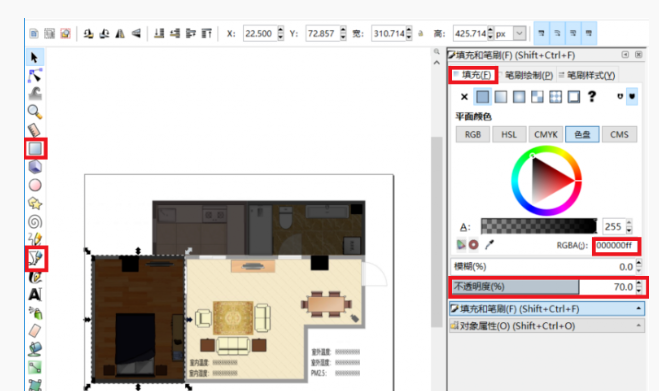Select the Star polygon tool
This screenshot has width=659, height=391.
(x=34, y=203)
